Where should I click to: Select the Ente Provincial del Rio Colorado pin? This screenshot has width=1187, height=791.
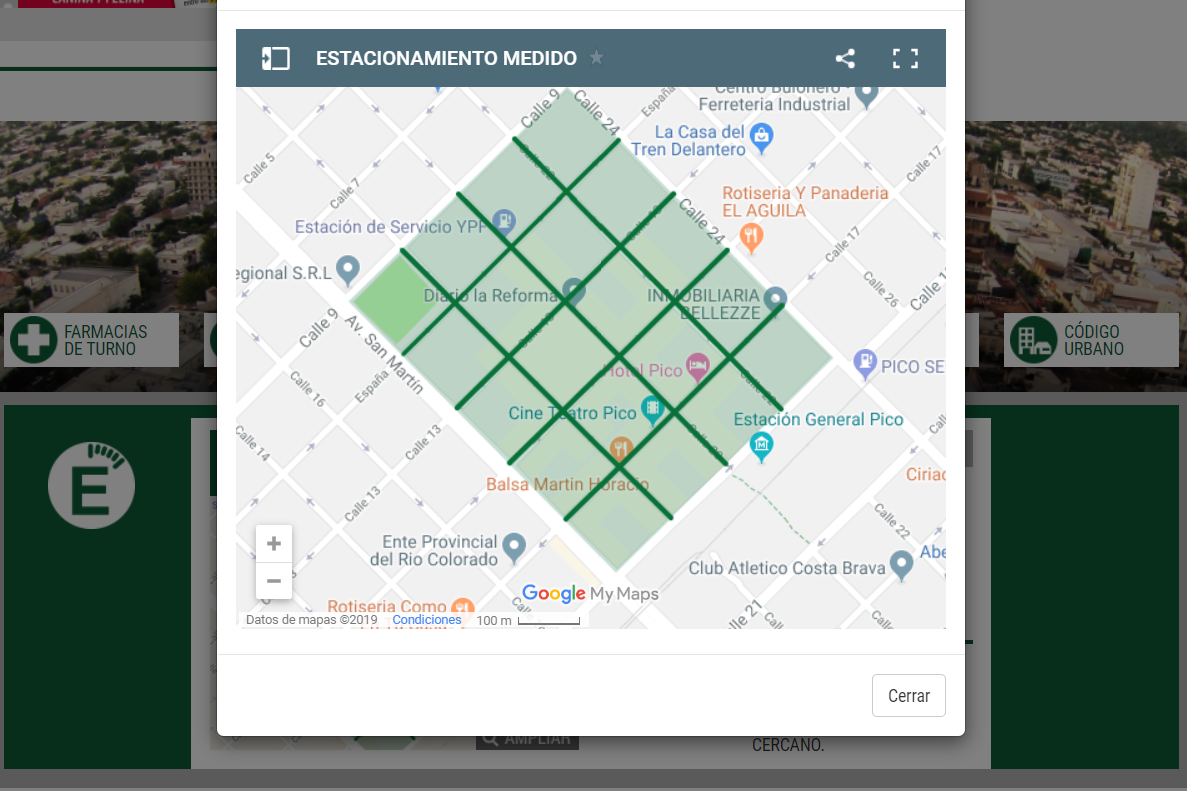click(x=514, y=548)
